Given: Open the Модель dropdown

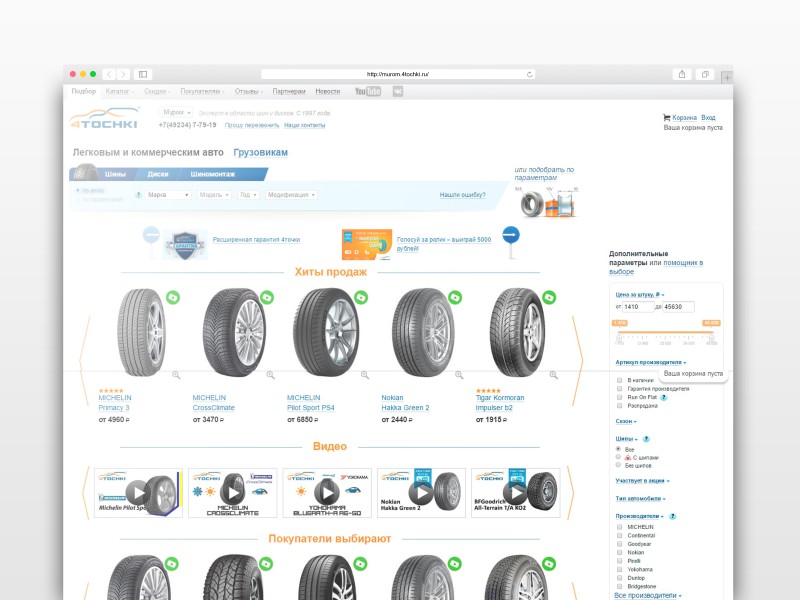Looking at the screenshot, I should point(214,195).
